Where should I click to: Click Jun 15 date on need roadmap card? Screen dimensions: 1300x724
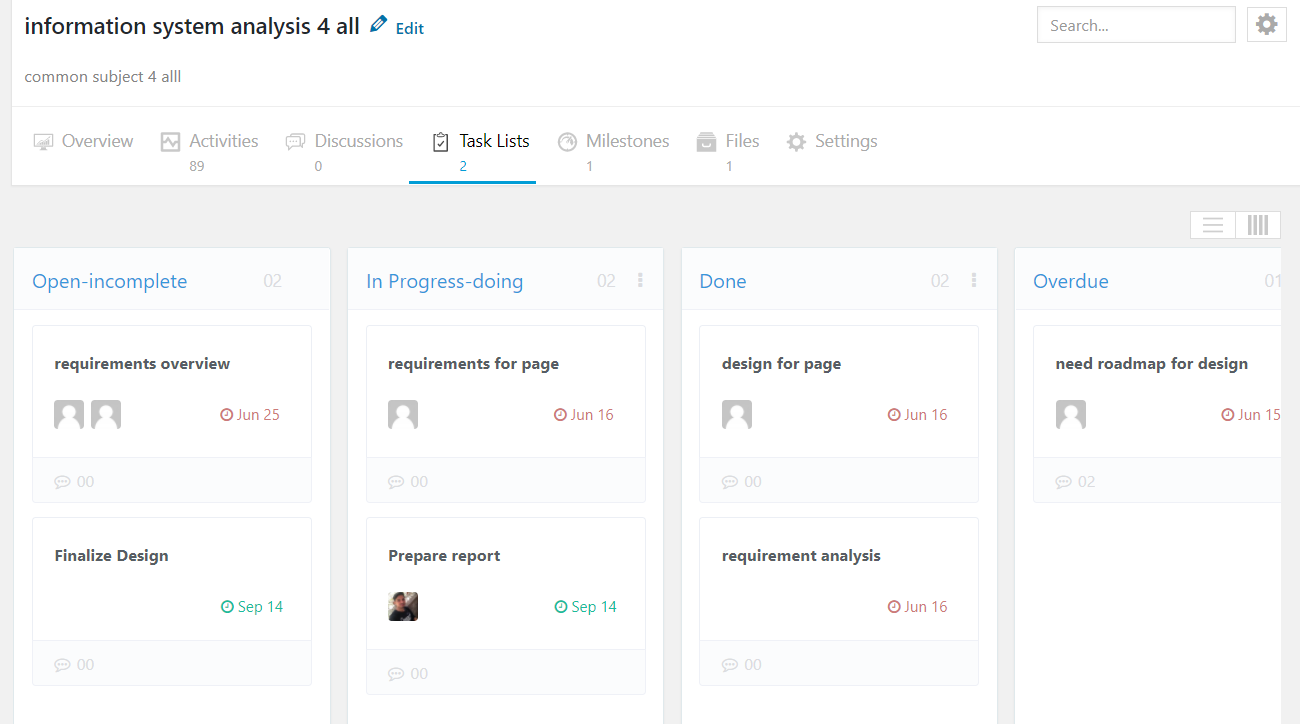(x=1259, y=415)
